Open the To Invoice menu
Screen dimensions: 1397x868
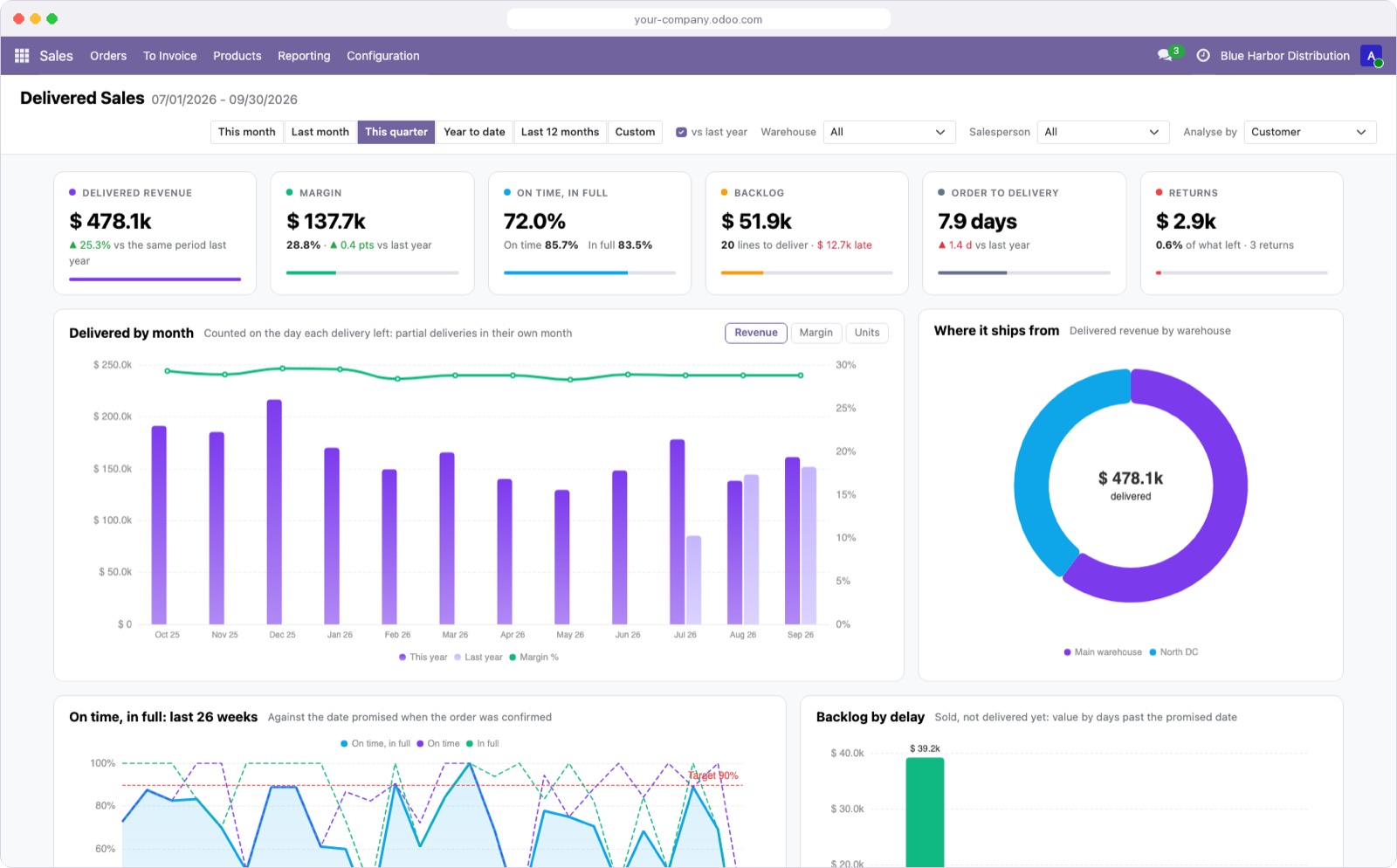pos(170,56)
